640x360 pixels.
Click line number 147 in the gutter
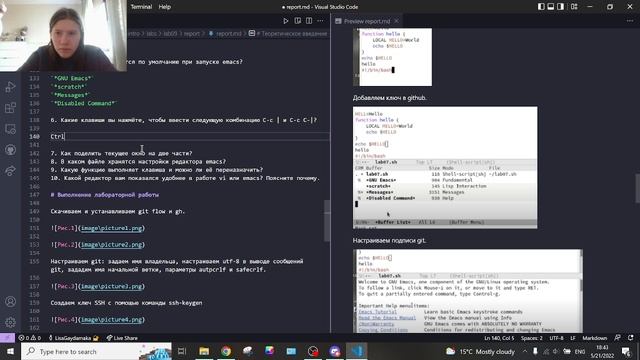pos(34,195)
